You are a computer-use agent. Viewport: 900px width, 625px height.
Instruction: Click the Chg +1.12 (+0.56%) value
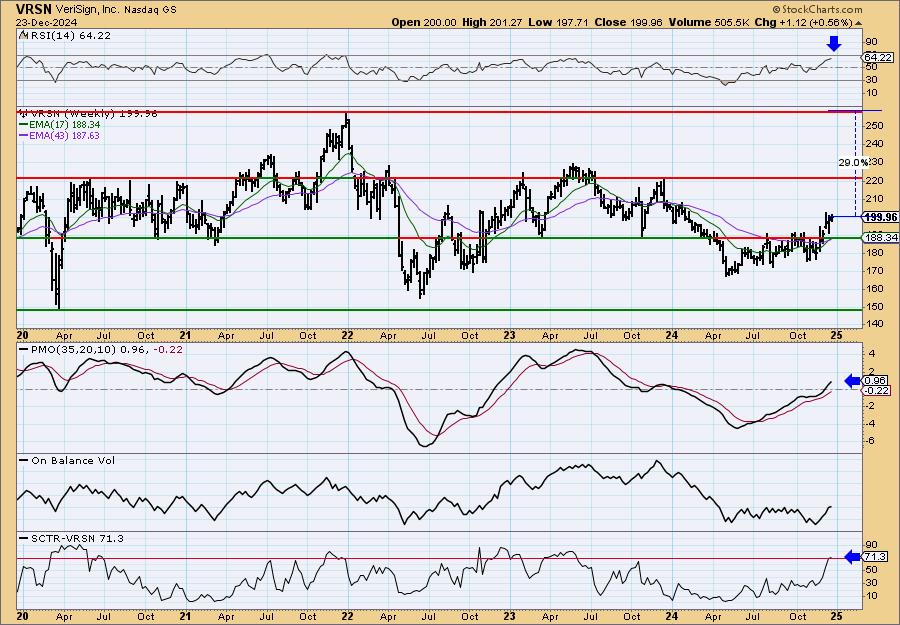[x=803, y=22]
